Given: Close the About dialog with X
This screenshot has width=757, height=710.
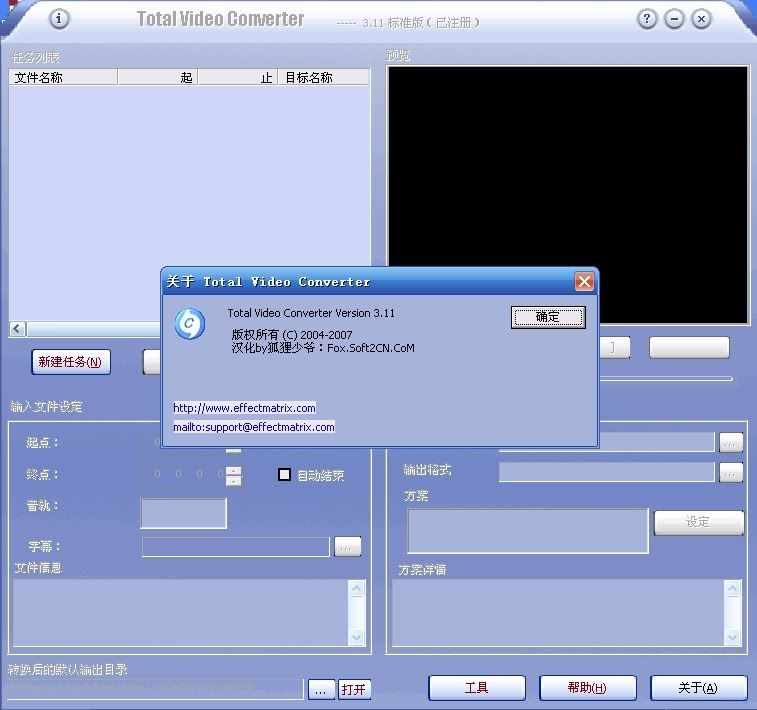Looking at the screenshot, I should (584, 282).
